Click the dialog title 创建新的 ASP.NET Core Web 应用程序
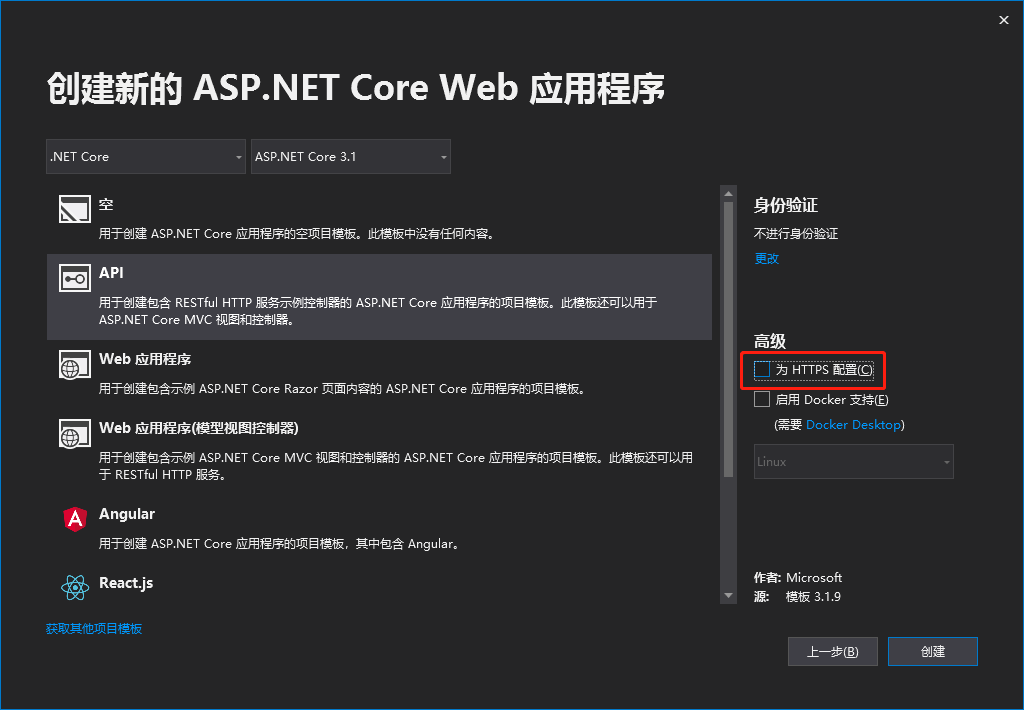 coord(355,88)
